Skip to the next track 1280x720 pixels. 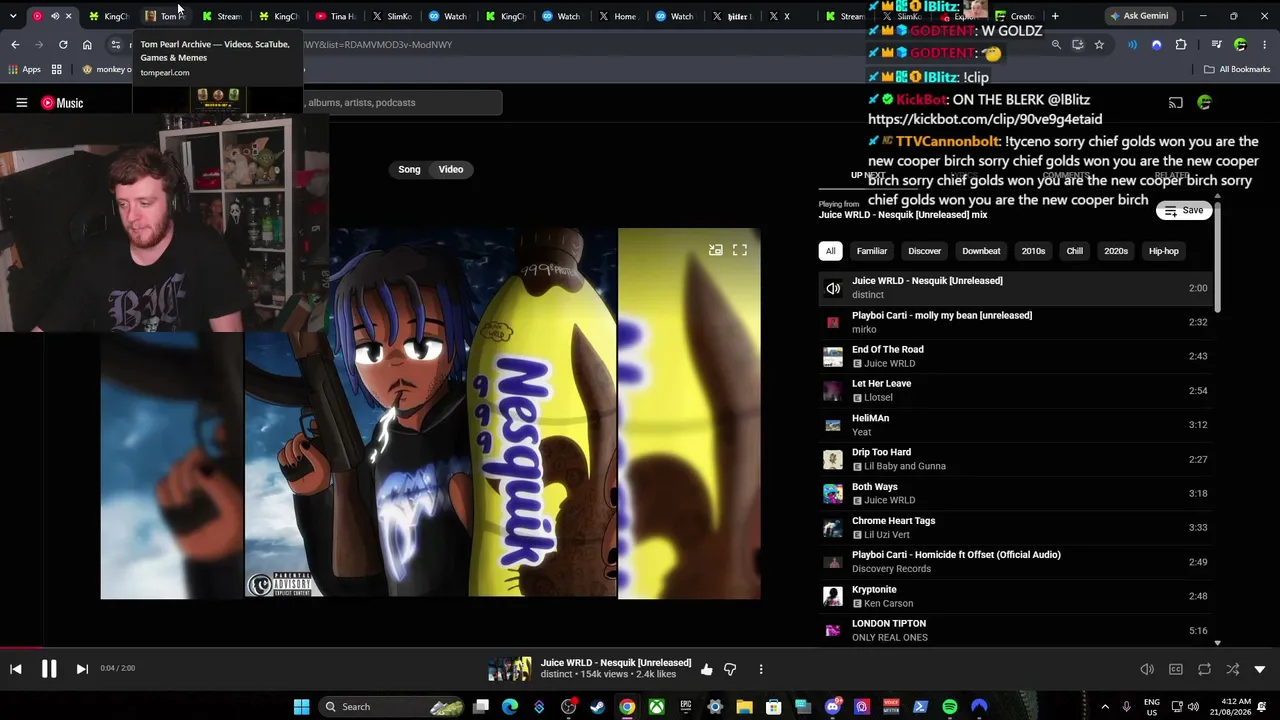coord(82,669)
